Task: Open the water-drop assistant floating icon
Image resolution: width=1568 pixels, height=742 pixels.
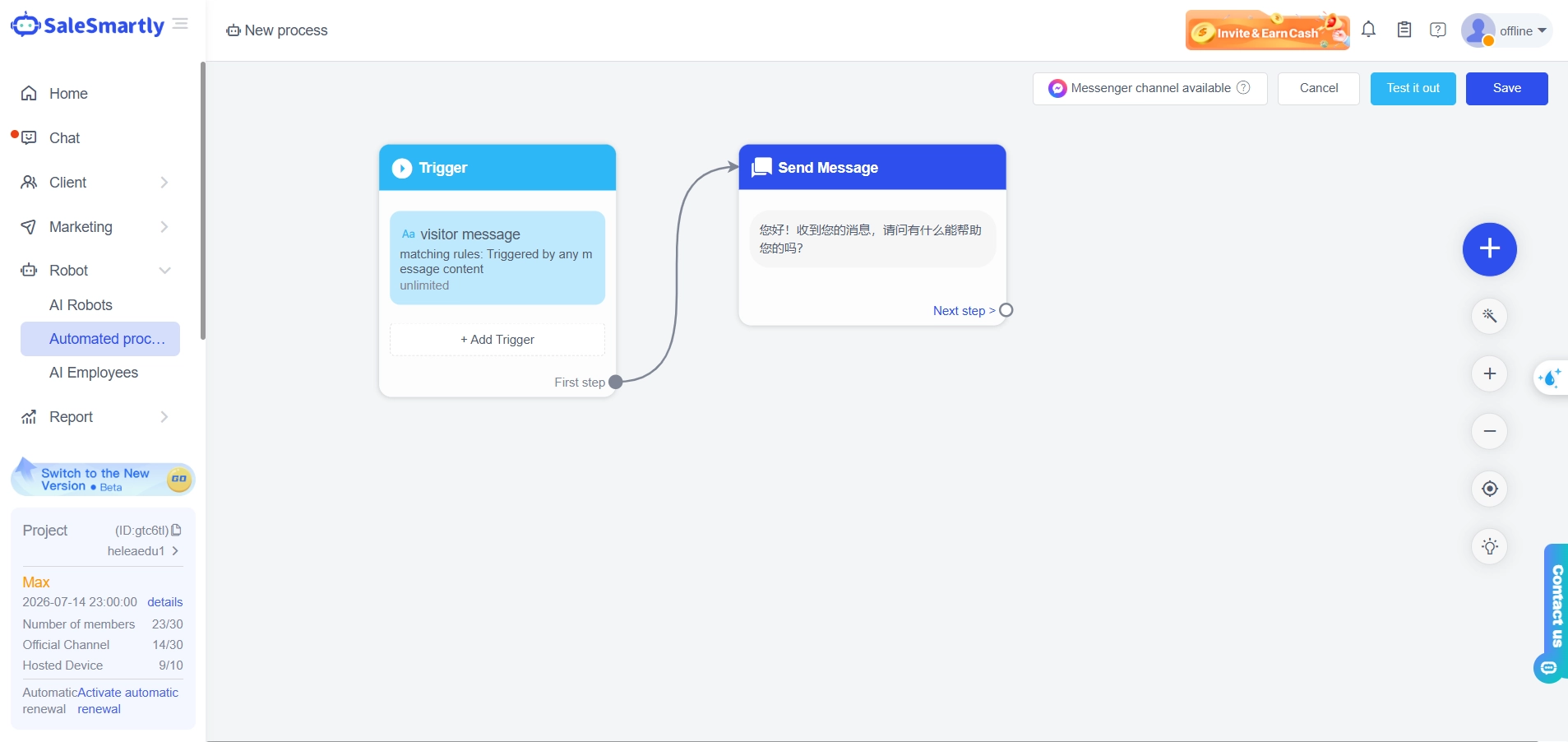Action: click(x=1551, y=378)
